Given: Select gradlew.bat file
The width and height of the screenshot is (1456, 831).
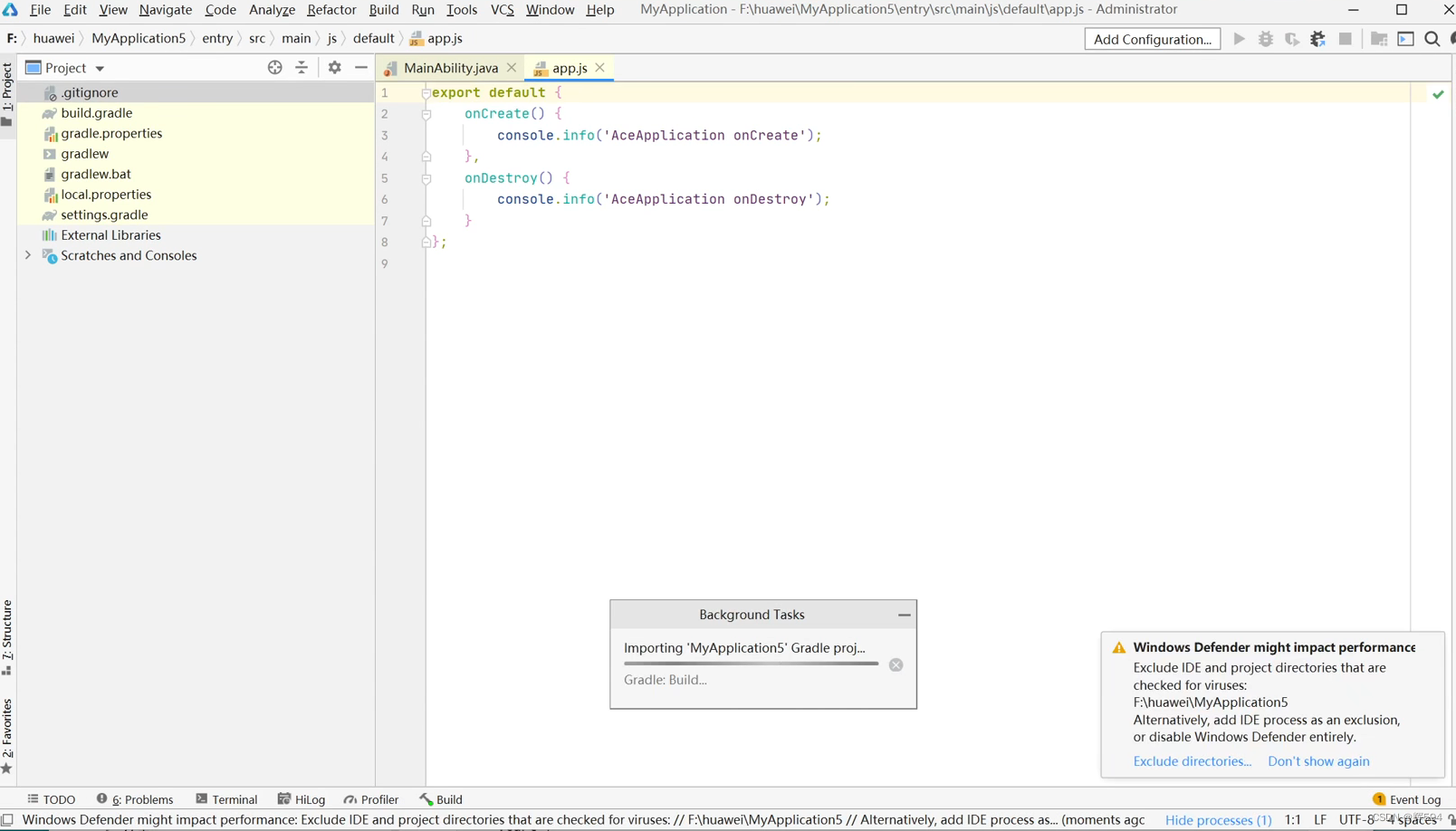Looking at the screenshot, I should point(196,174).
